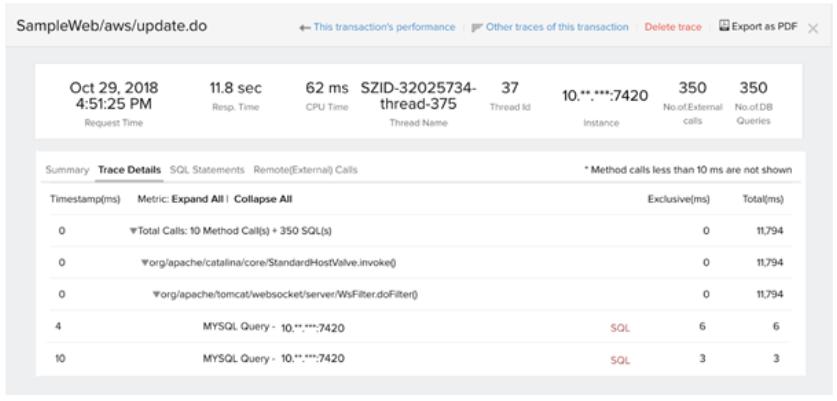Click the SQL link for the 3 ms MYSQL Query
The image size is (837, 401).
[620, 360]
